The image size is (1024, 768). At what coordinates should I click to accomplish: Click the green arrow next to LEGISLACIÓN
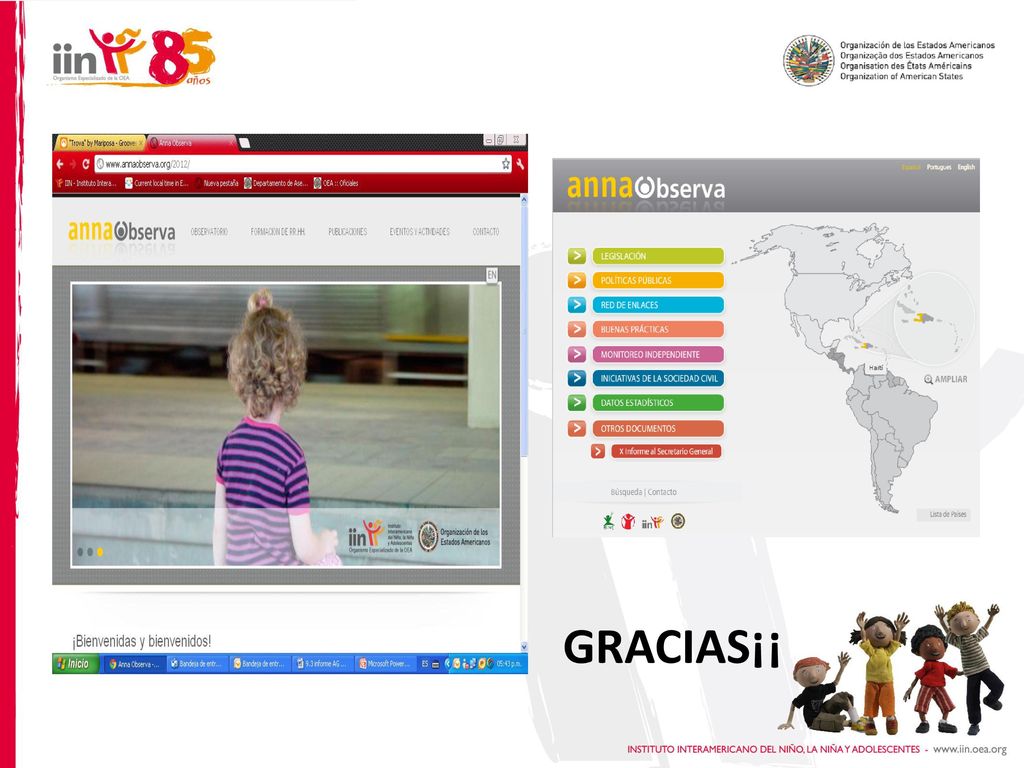pos(577,255)
